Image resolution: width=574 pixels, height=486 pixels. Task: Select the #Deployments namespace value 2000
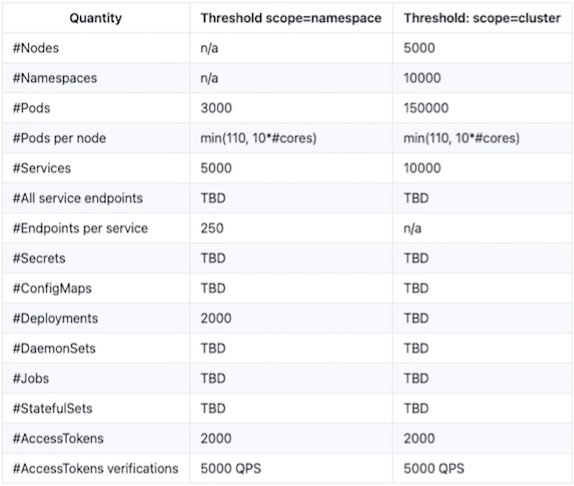pos(216,318)
